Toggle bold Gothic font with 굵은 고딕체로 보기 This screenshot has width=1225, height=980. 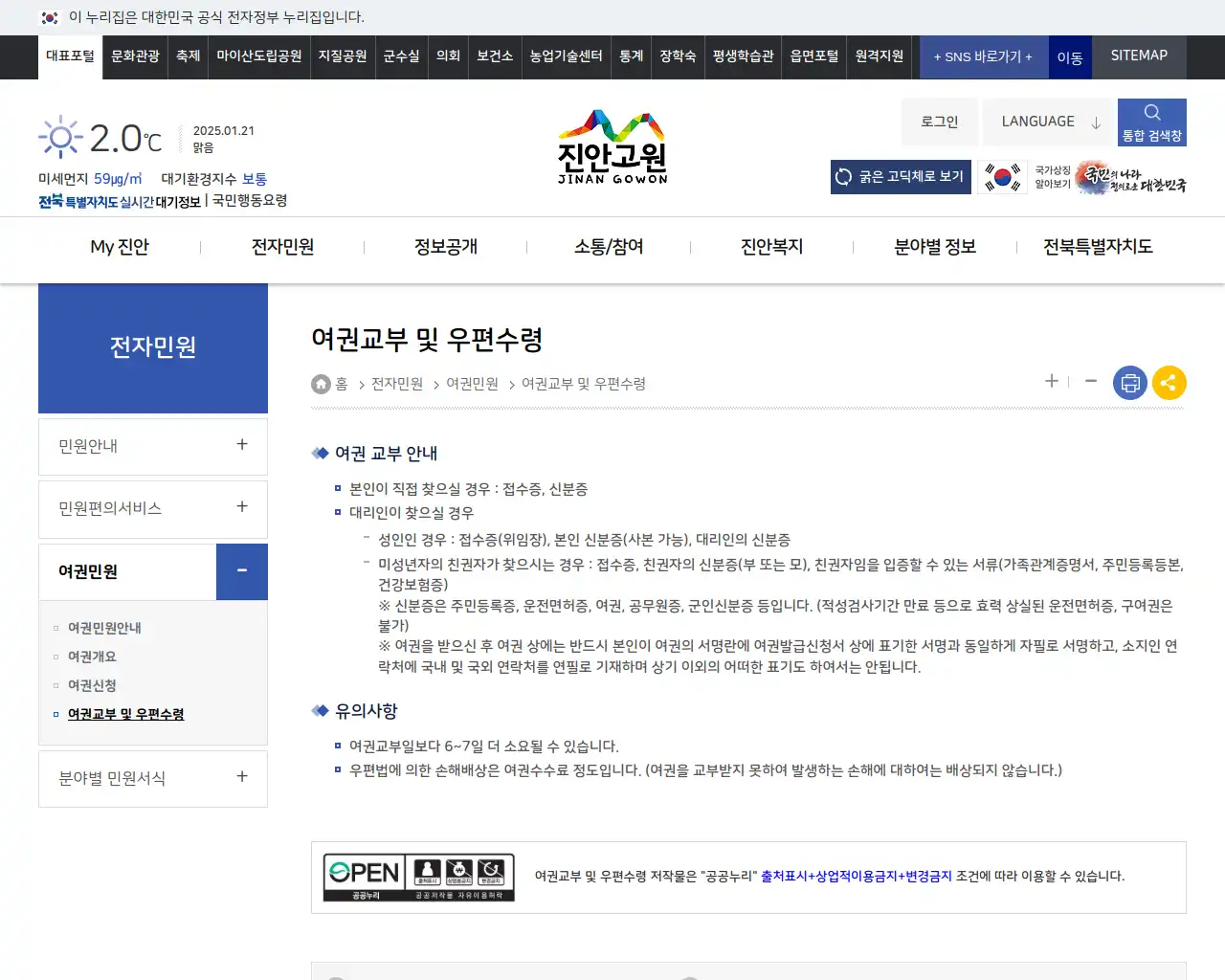[900, 177]
